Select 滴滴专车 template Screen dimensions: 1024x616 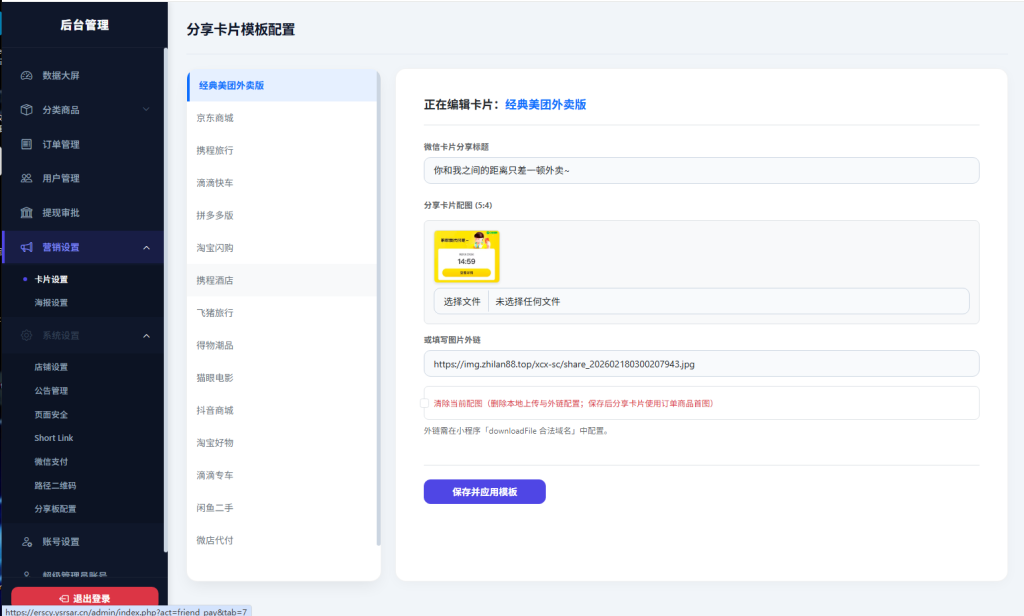pos(282,476)
